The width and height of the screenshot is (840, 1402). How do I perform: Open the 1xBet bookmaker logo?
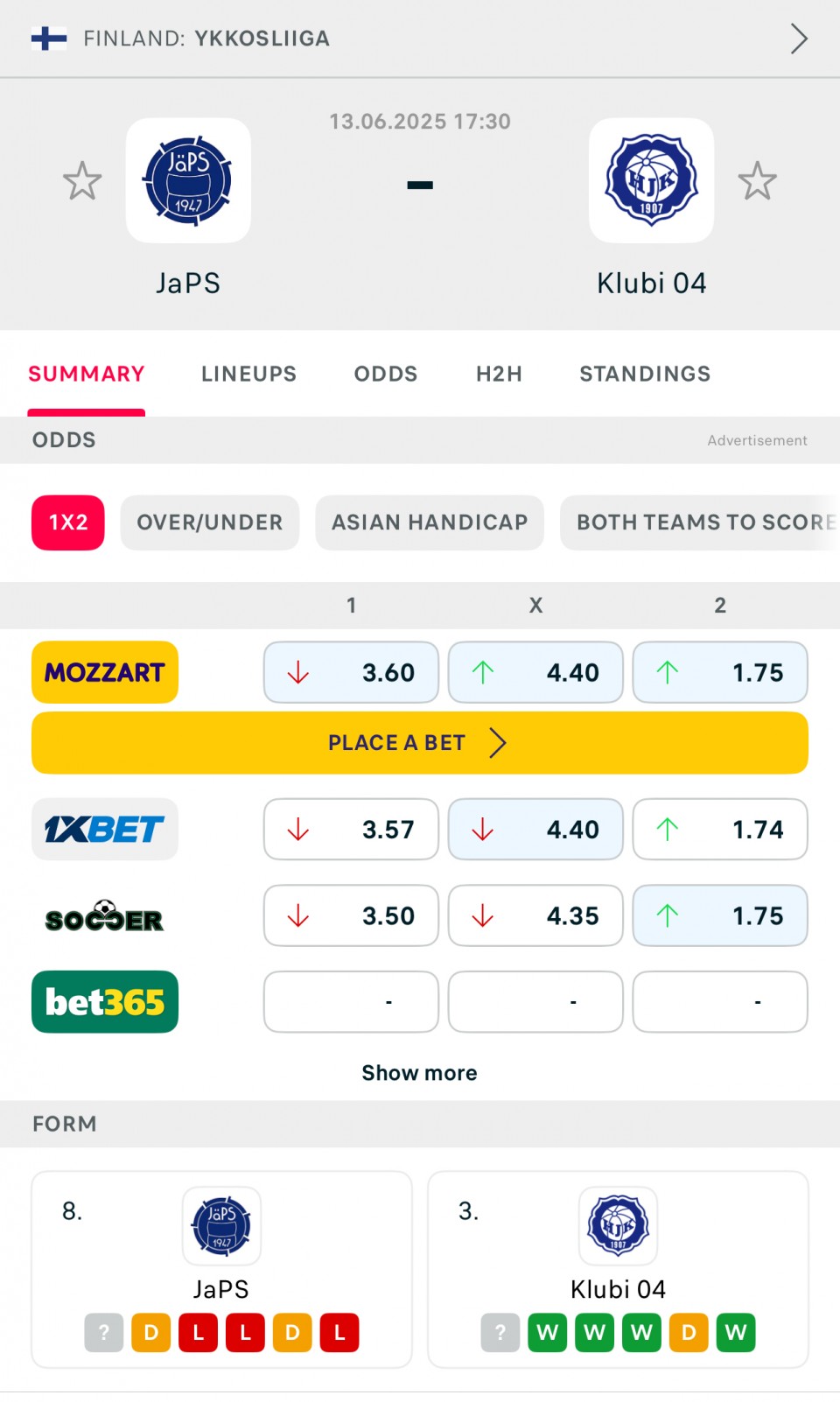coord(105,829)
